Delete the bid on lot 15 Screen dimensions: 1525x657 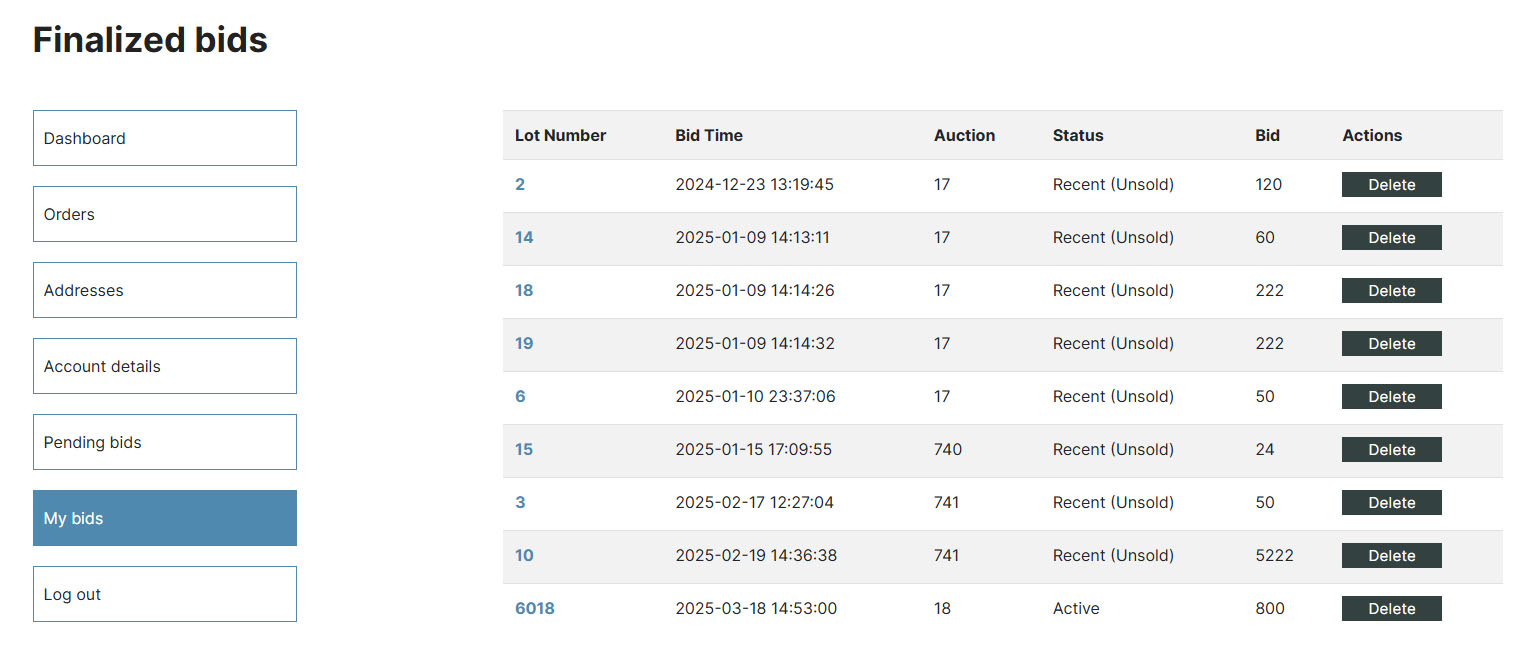1392,450
